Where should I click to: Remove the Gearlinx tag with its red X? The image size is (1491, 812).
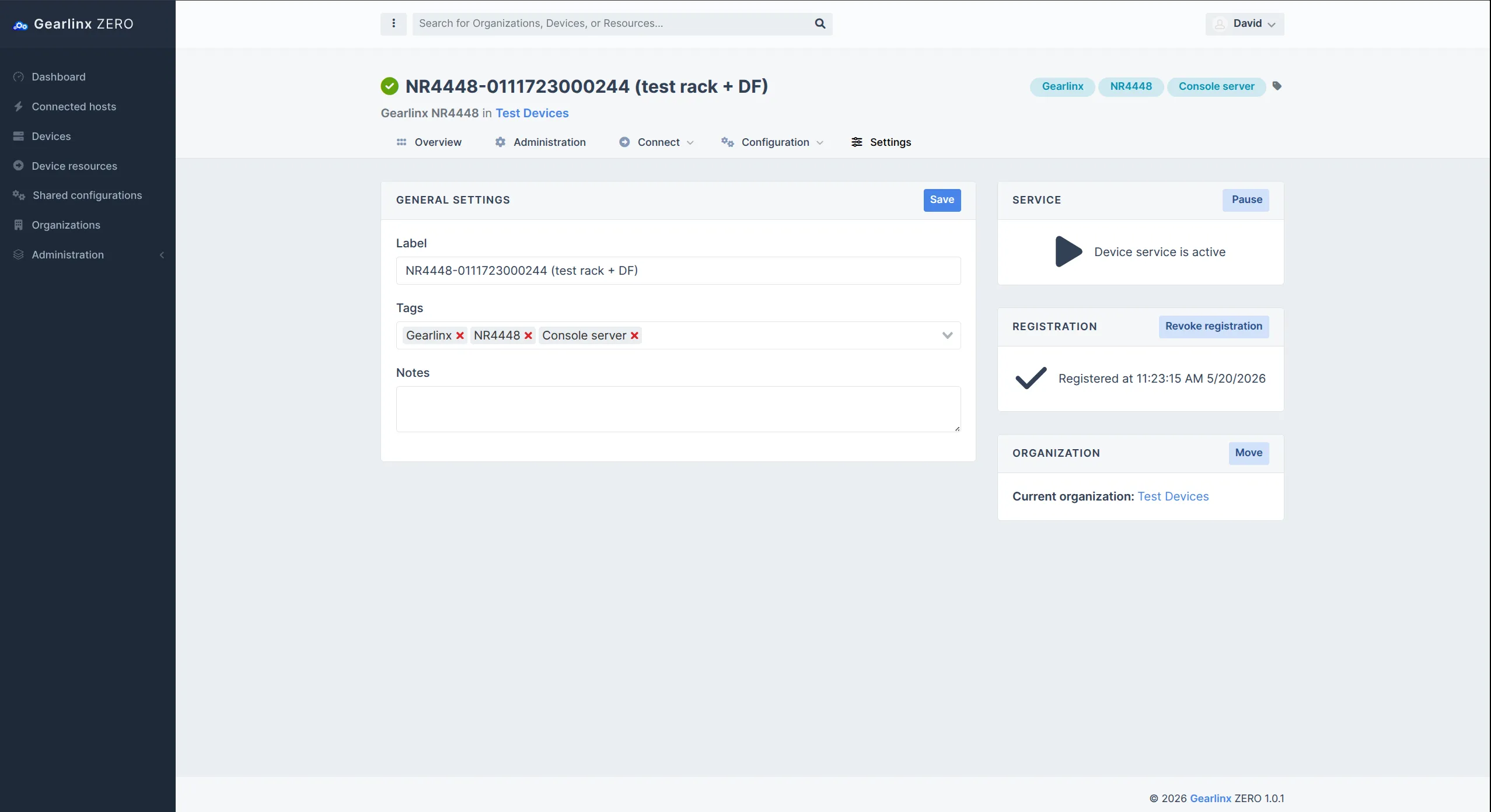[x=460, y=335]
